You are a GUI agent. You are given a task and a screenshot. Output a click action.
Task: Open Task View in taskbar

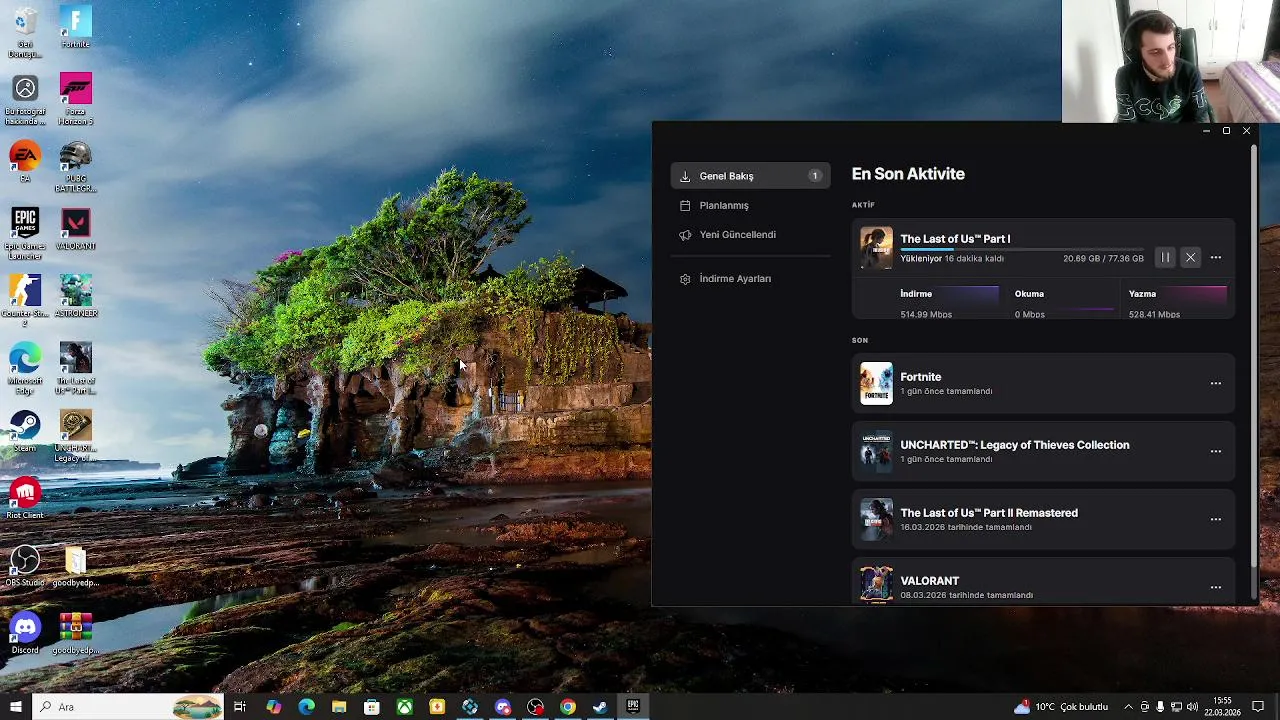tap(240, 707)
